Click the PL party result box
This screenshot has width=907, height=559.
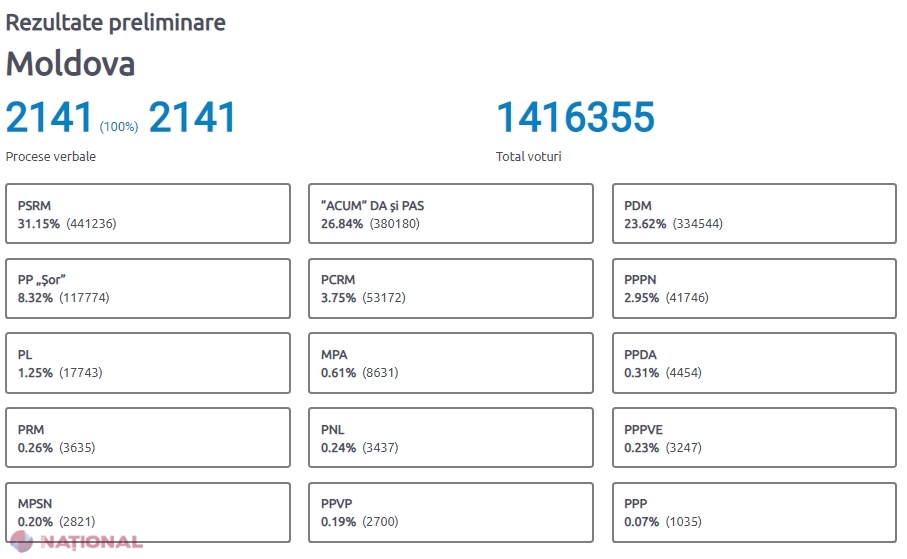click(148, 363)
